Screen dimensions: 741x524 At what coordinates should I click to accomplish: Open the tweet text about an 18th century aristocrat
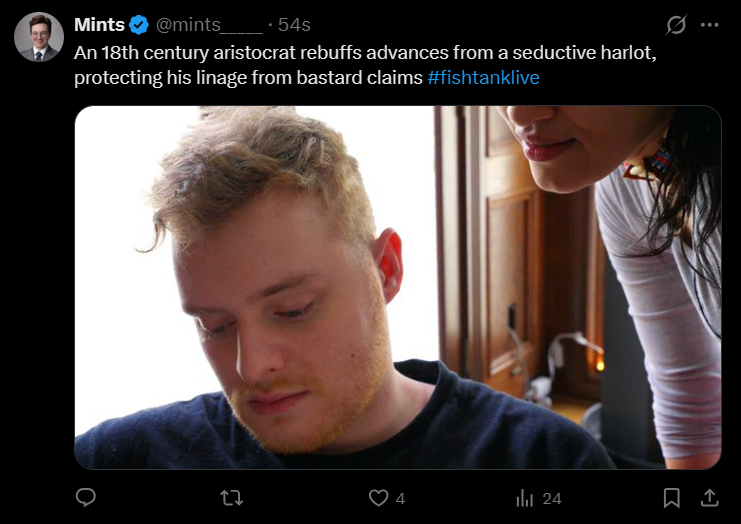(365, 65)
